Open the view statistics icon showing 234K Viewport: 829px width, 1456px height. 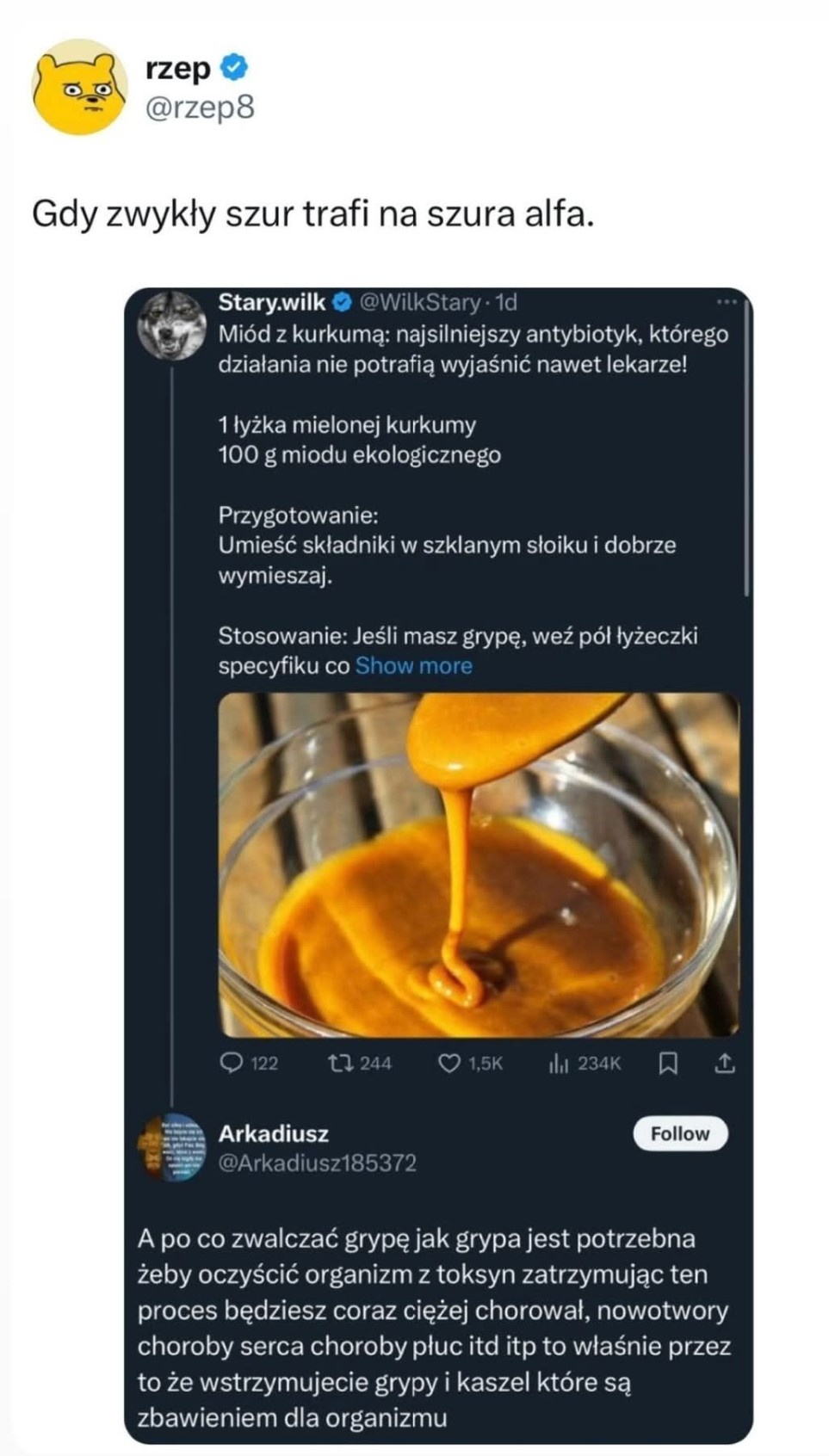point(559,1064)
